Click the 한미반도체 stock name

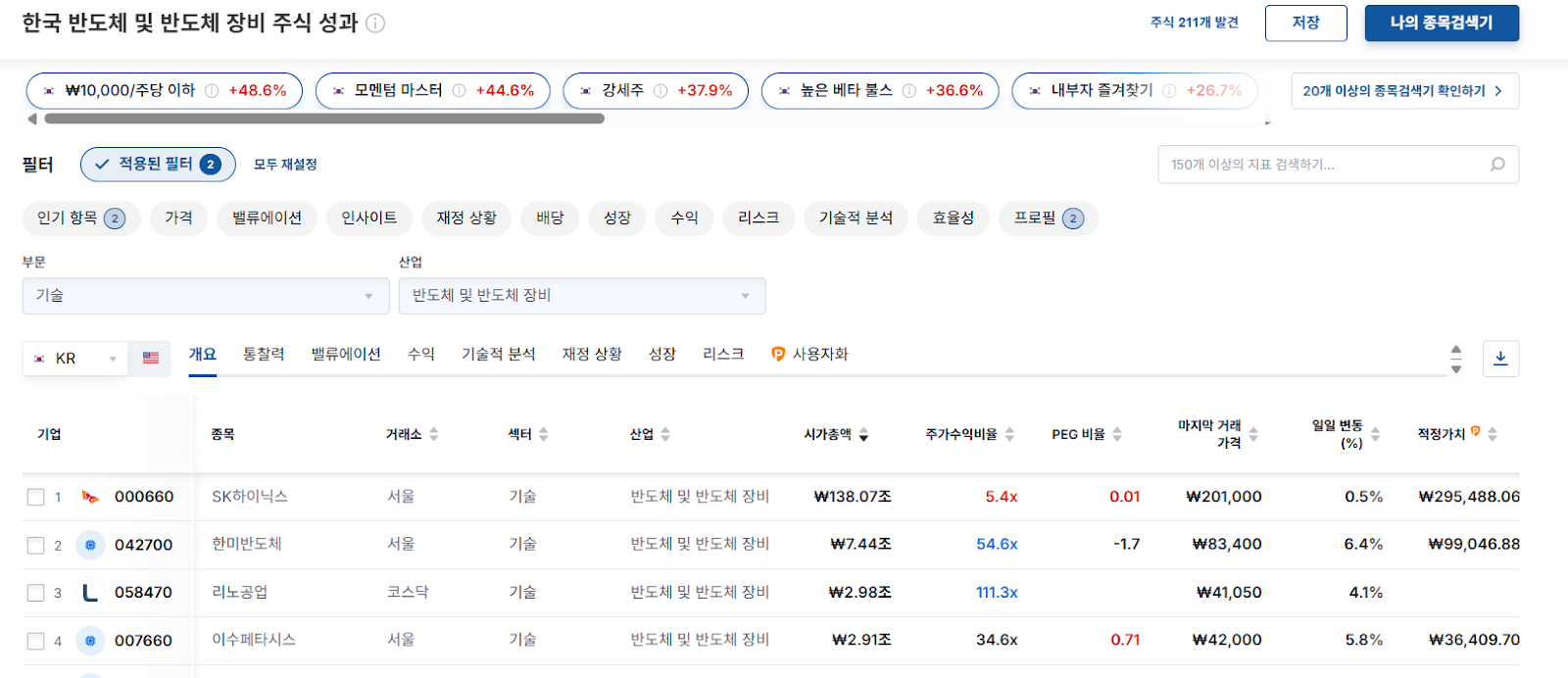tap(247, 545)
